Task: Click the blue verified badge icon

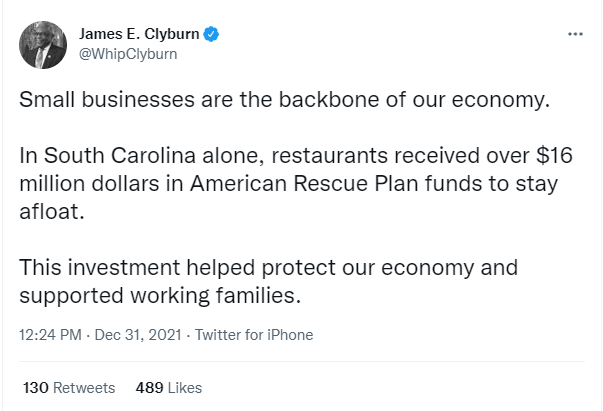Action: 213,35
